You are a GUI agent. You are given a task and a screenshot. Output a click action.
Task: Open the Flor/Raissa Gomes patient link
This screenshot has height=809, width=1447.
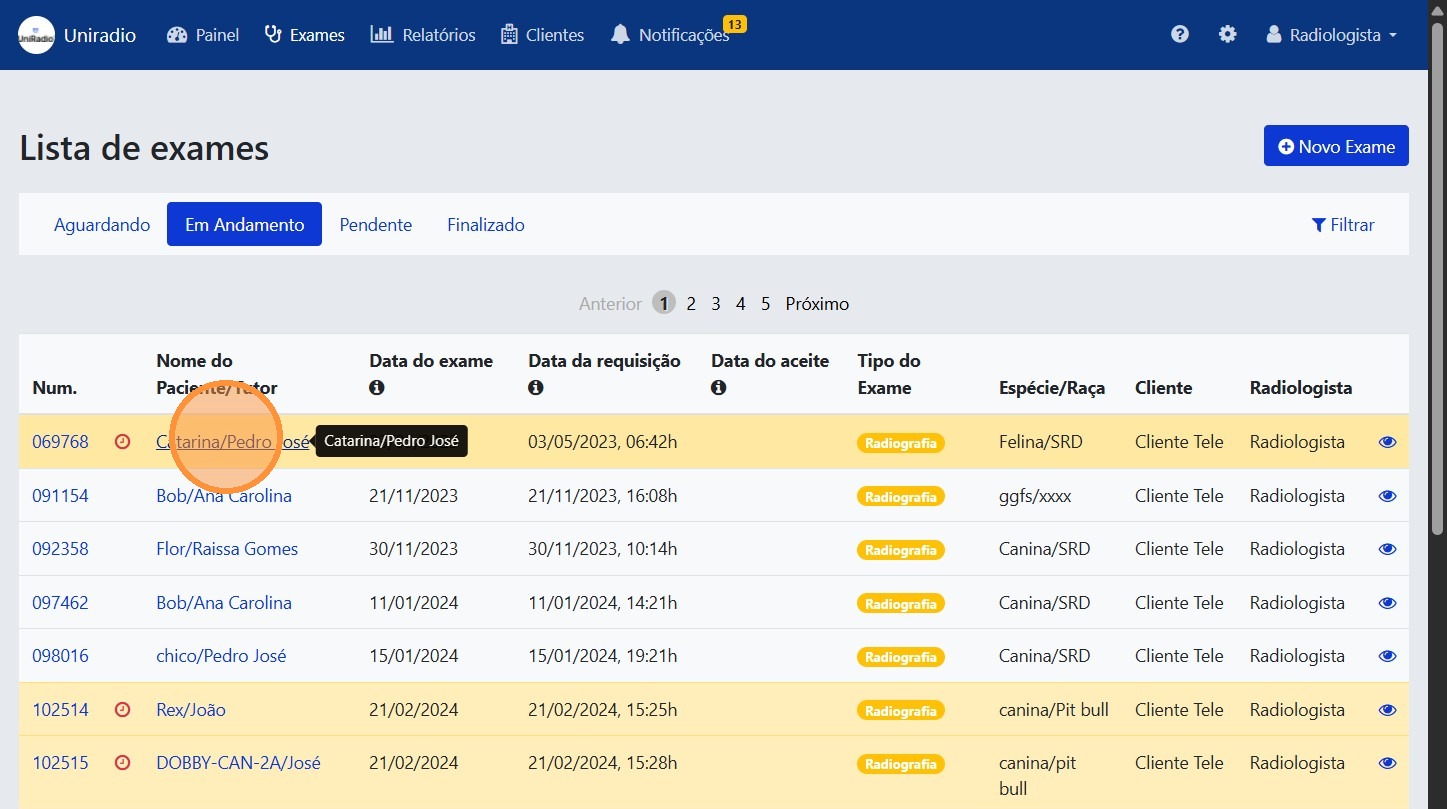pyautogui.click(x=227, y=549)
